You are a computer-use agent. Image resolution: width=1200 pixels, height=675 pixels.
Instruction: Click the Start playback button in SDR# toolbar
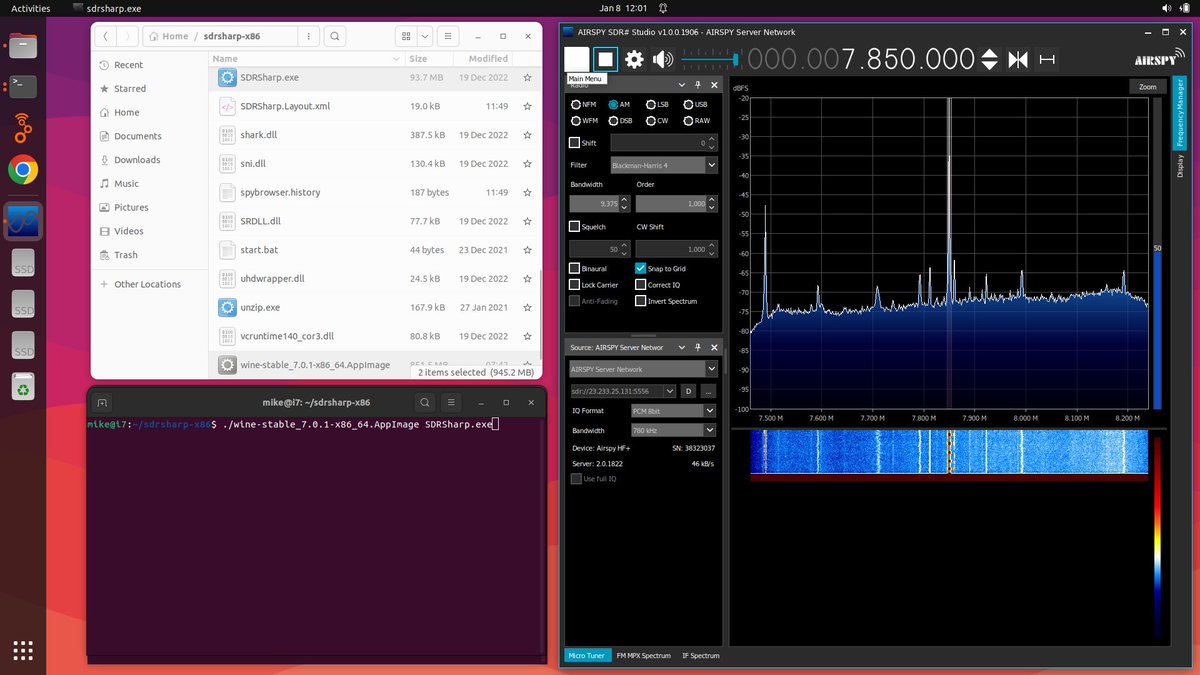(575, 59)
